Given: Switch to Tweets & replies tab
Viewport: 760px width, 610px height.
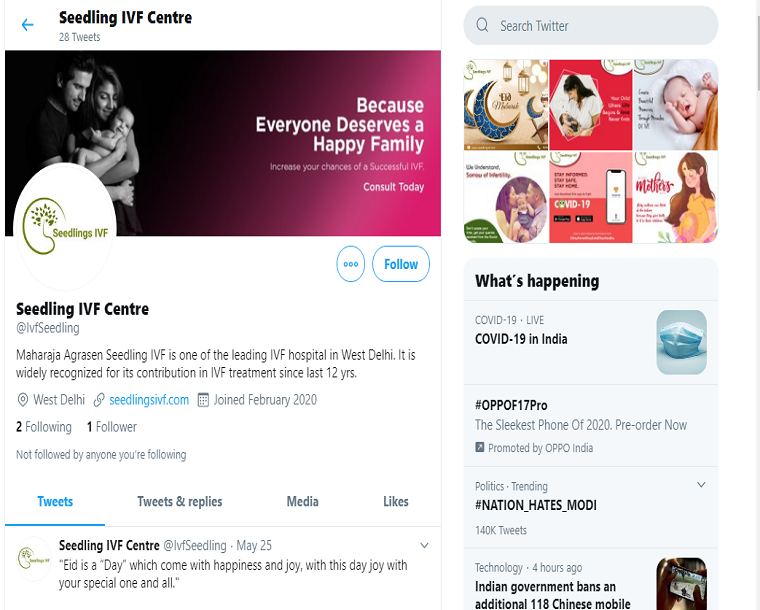Looking at the screenshot, I should [x=179, y=501].
